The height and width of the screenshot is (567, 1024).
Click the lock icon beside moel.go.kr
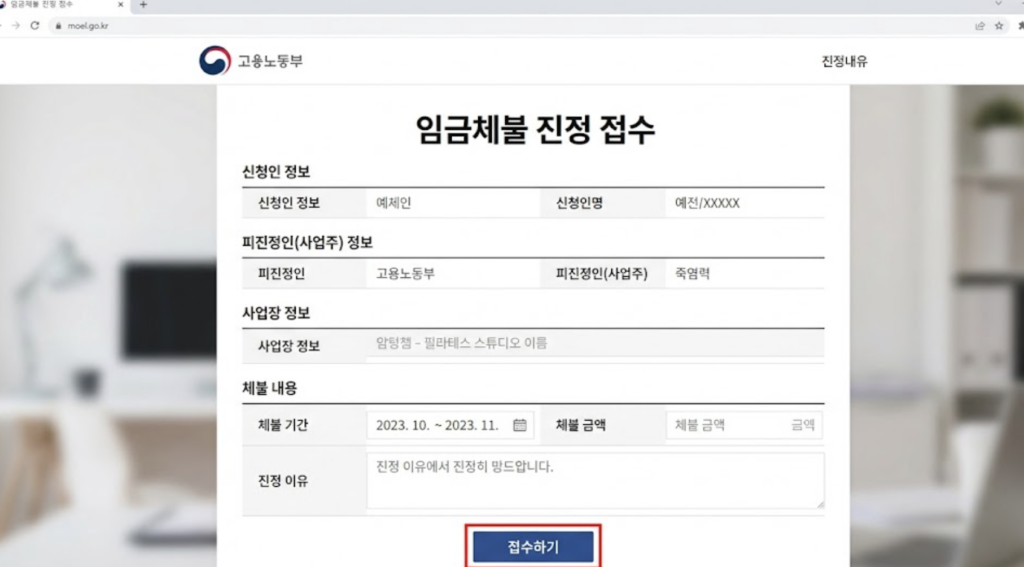(58, 26)
